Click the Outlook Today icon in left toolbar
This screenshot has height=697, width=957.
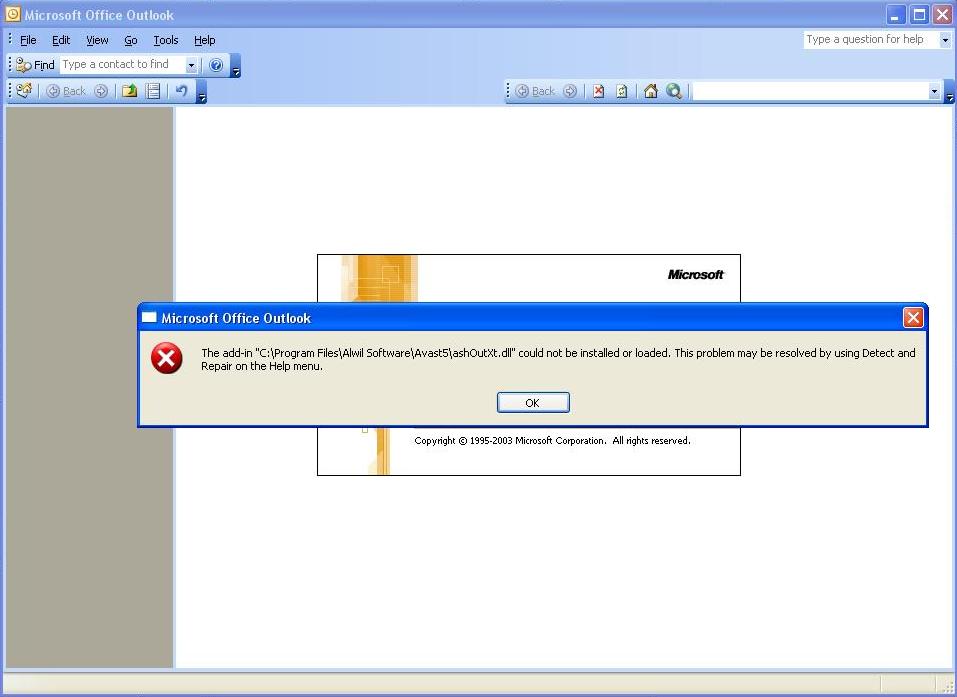tap(24, 91)
